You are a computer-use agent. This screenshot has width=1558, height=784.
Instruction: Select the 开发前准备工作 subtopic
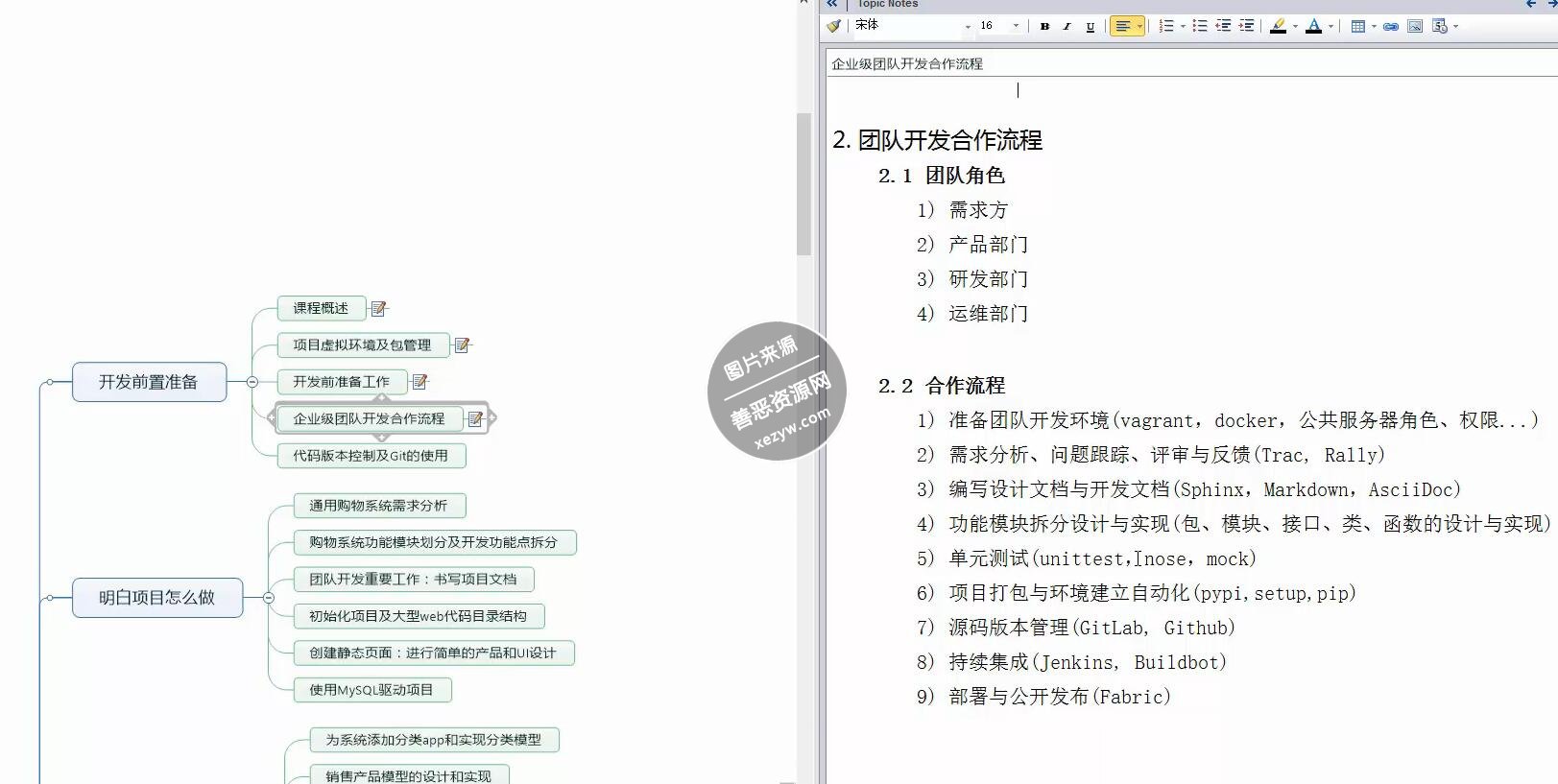pyautogui.click(x=342, y=382)
